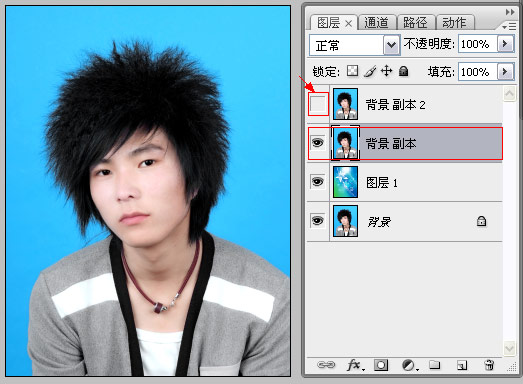This screenshot has width=523, height=384.
Task: Lock all padlock icon
Action: (x=404, y=71)
